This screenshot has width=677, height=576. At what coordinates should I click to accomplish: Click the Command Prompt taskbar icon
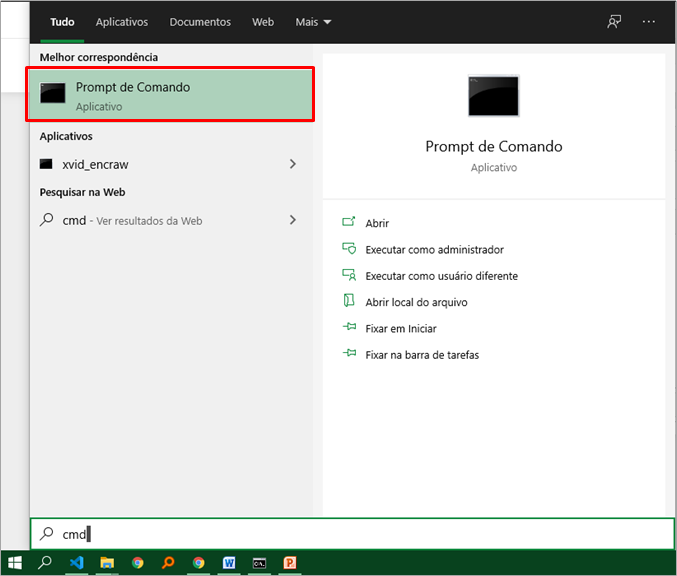[259, 563]
